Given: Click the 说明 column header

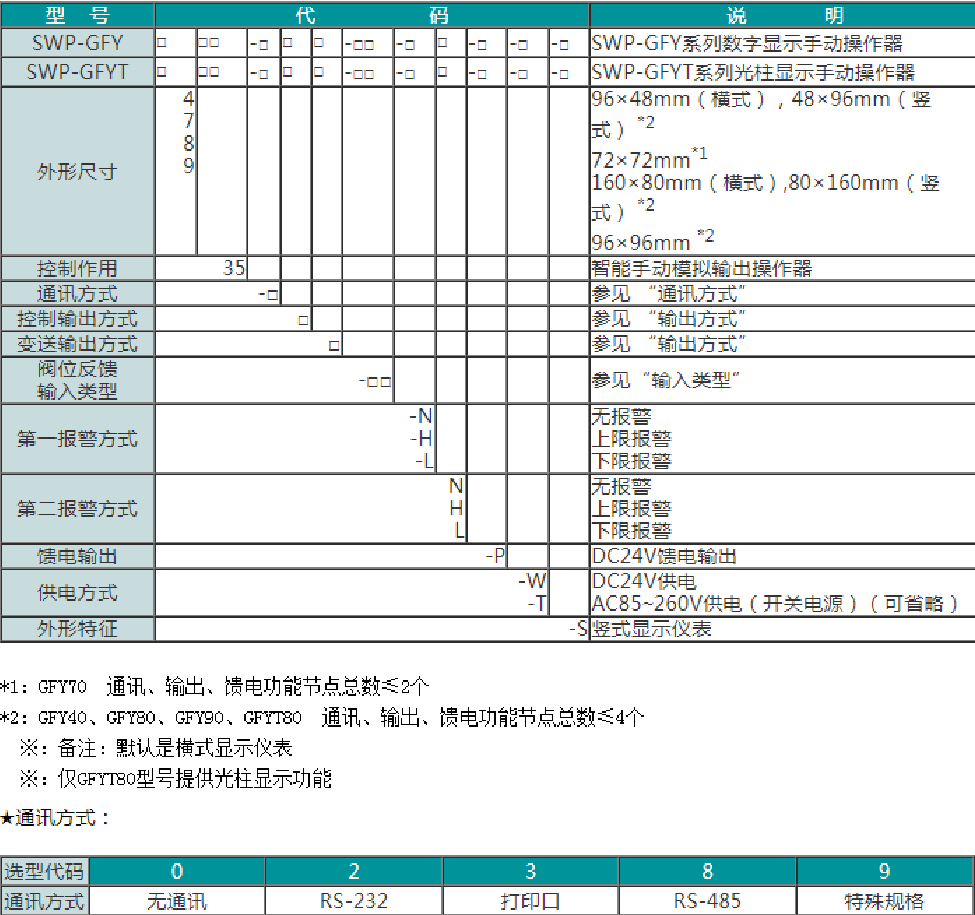Looking at the screenshot, I should (x=782, y=15).
